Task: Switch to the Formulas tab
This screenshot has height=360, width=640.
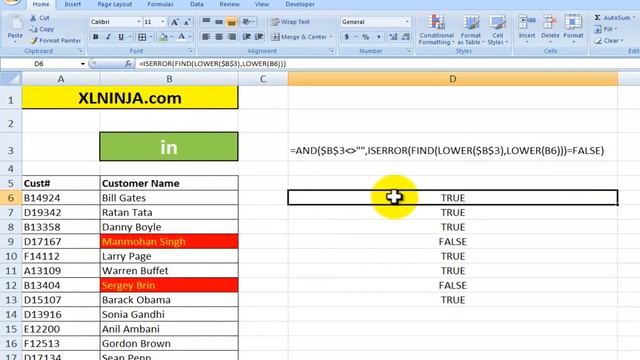Action: [x=160, y=4]
